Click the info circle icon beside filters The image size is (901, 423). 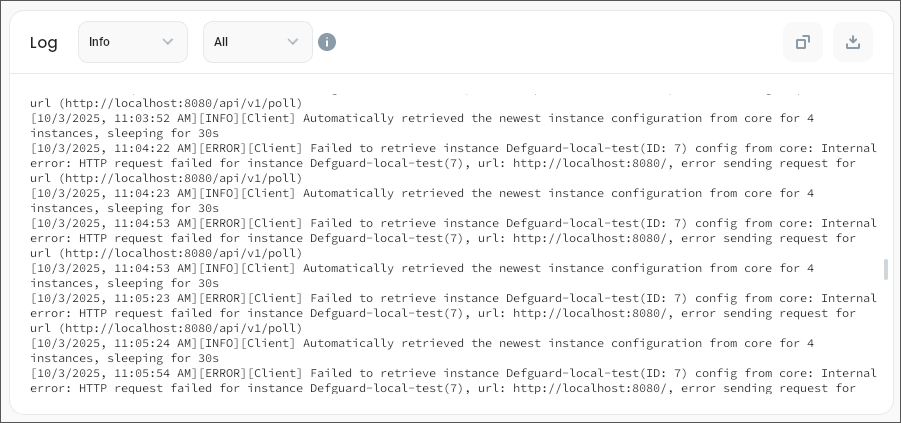[x=327, y=42]
